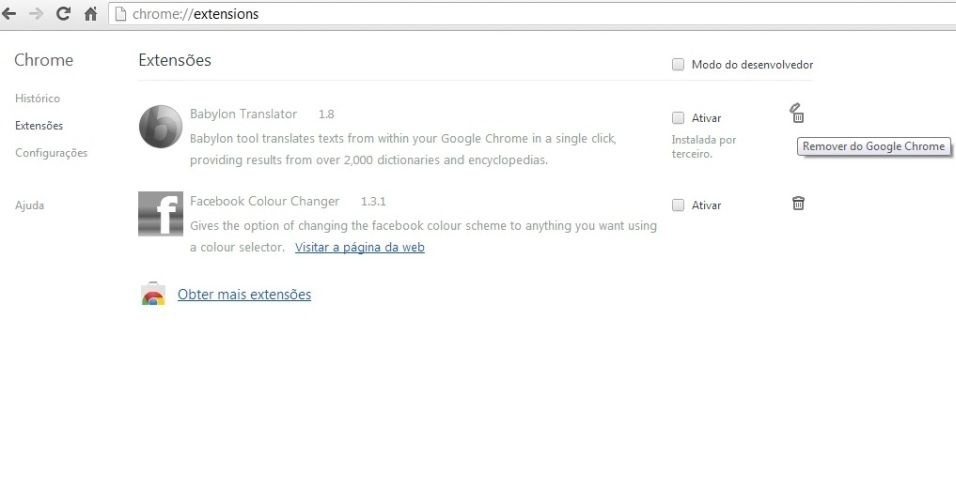Image resolution: width=956 pixels, height=500 pixels.
Task: Open Histórico in the sidebar
Action: click(x=38, y=98)
